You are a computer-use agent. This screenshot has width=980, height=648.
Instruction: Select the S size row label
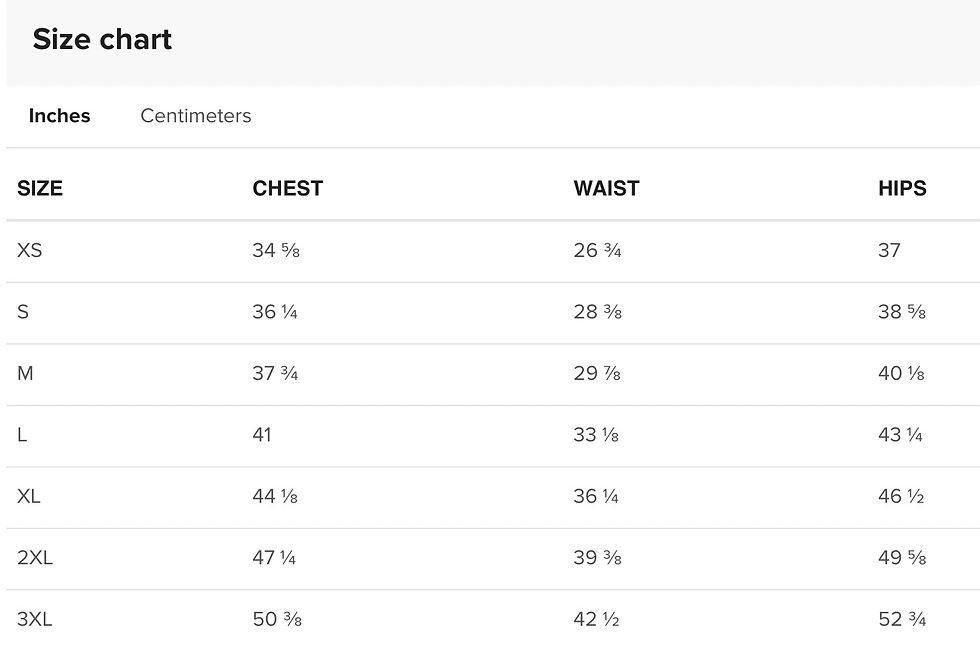(23, 312)
